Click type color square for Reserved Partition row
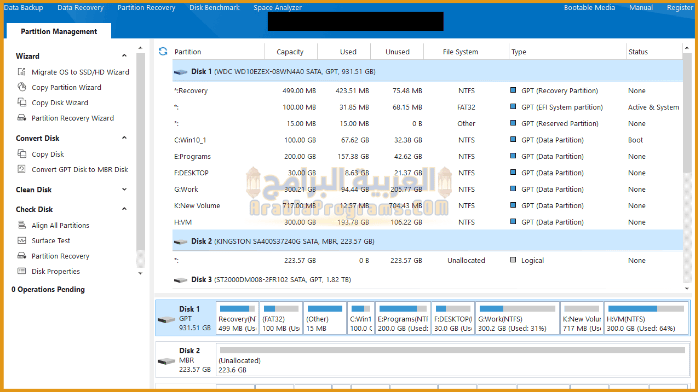The image size is (698, 392). pos(513,123)
